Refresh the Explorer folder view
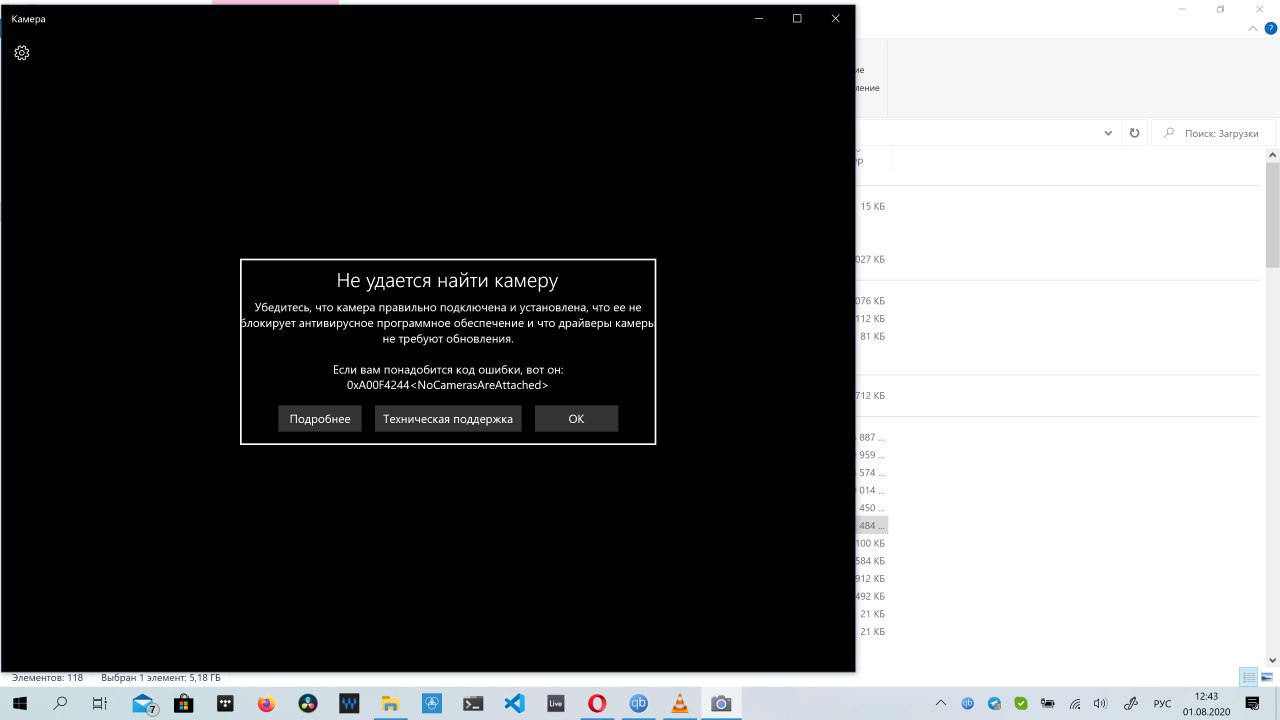Image resolution: width=1280 pixels, height=720 pixels. point(1134,133)
